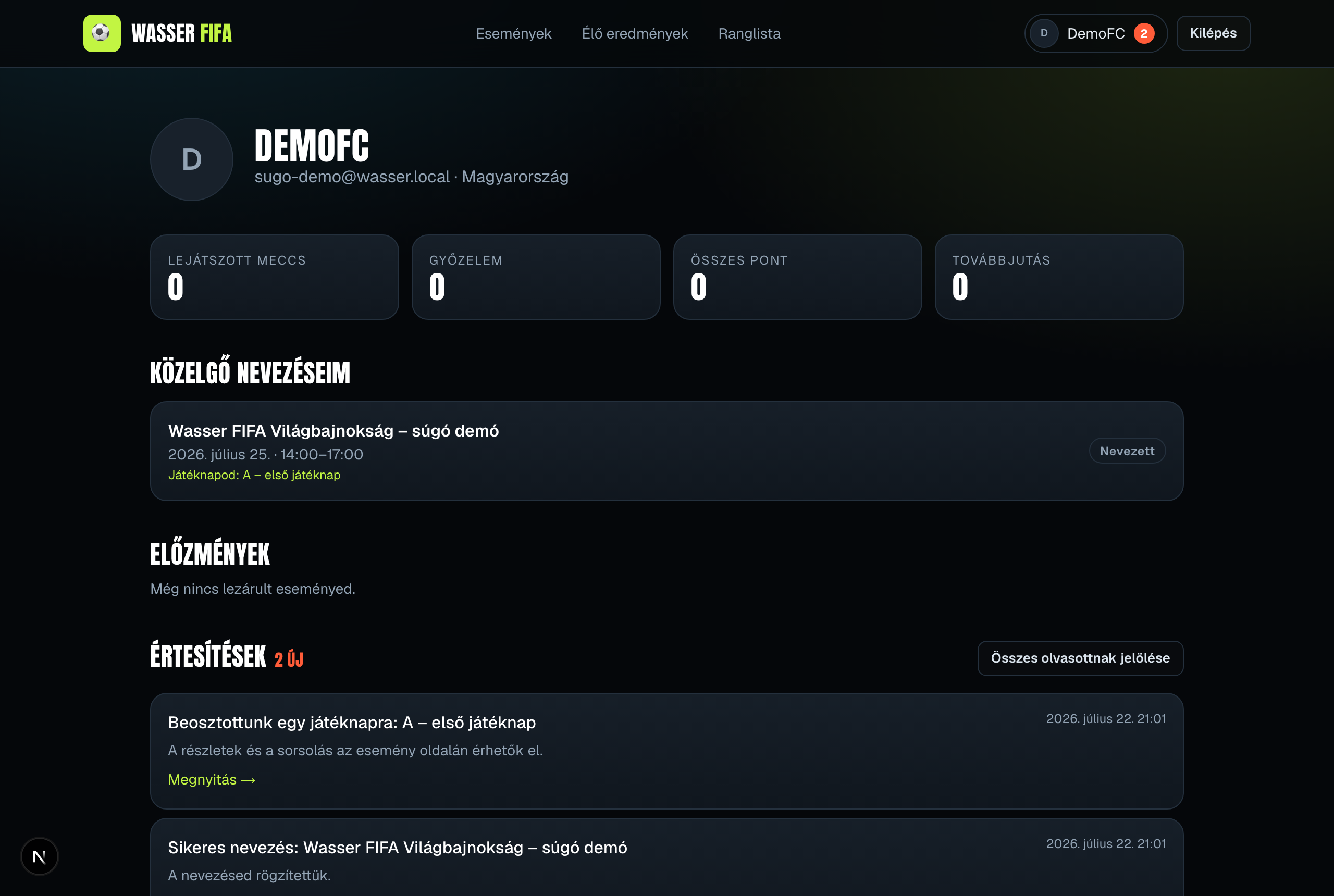The width and height of the screenshot is (1334, 896).
Task: Click the Lejátszott meccs stat card
Action: click(274, 277)
